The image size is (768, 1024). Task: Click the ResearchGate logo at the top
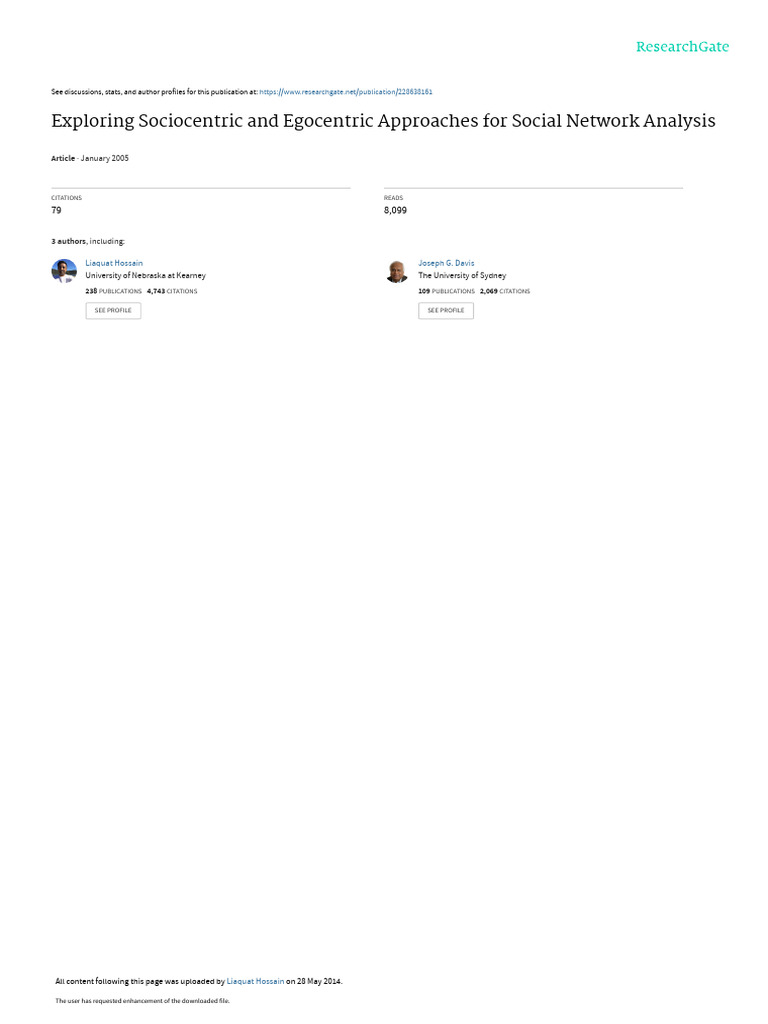(x=682, y=47)
